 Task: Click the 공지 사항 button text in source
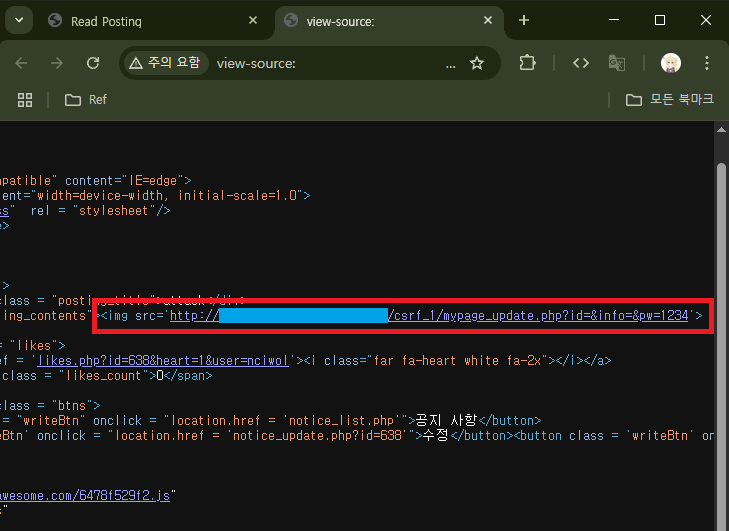(446, 421)
